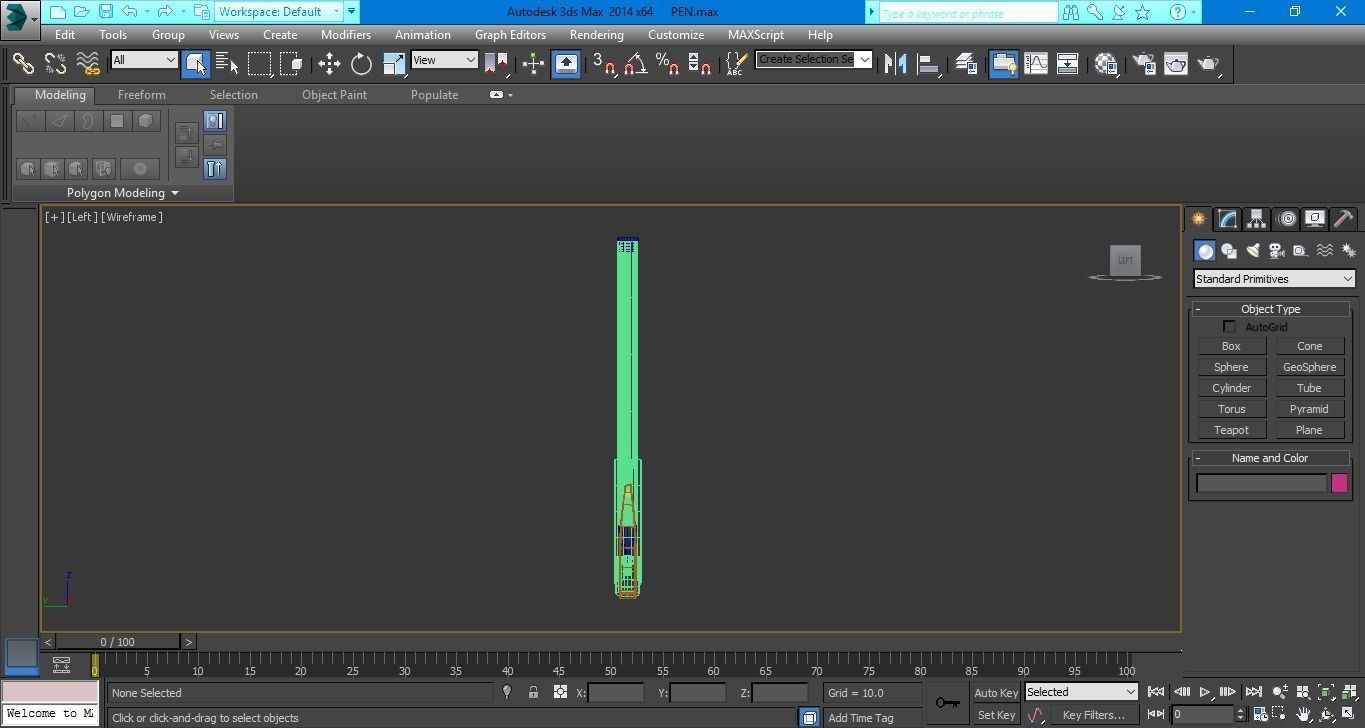Click Render Production teapot icon
Viewport: 1365px width, 728px height.
pos(1209,63)
